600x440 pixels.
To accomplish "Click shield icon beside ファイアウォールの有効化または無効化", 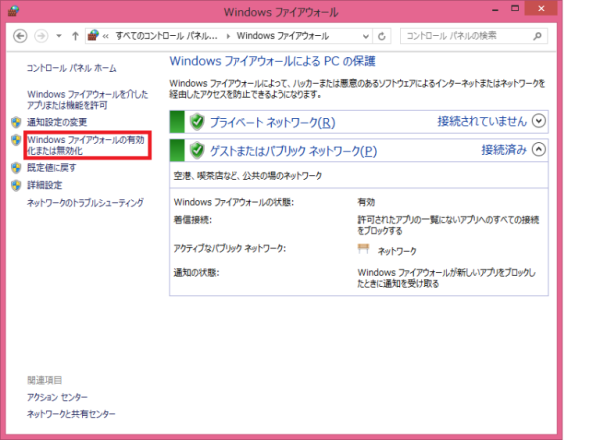I will tap(16, 140).
